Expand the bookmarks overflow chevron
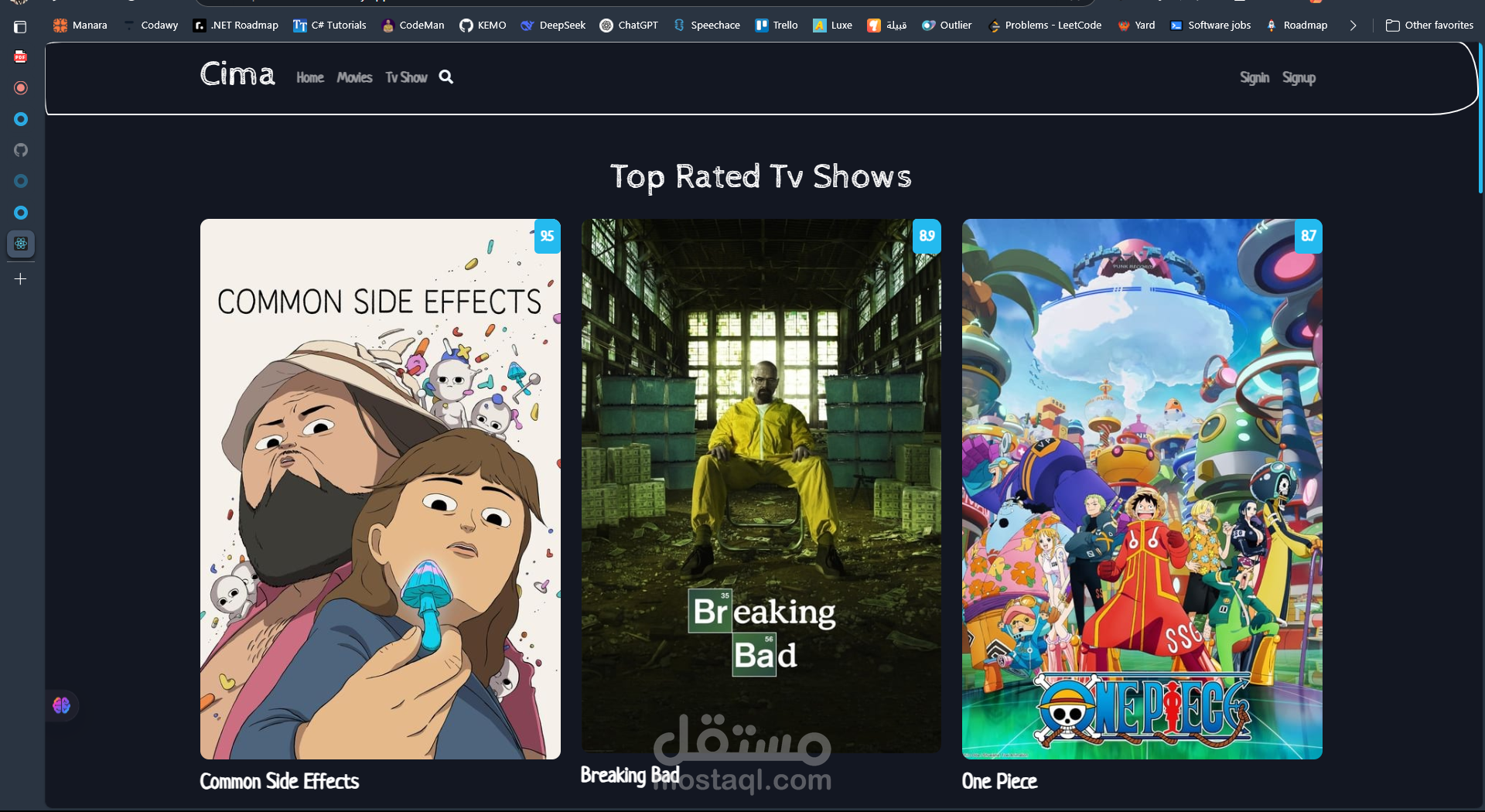This screenshot has width=1485, height=812. [1353, 26]
